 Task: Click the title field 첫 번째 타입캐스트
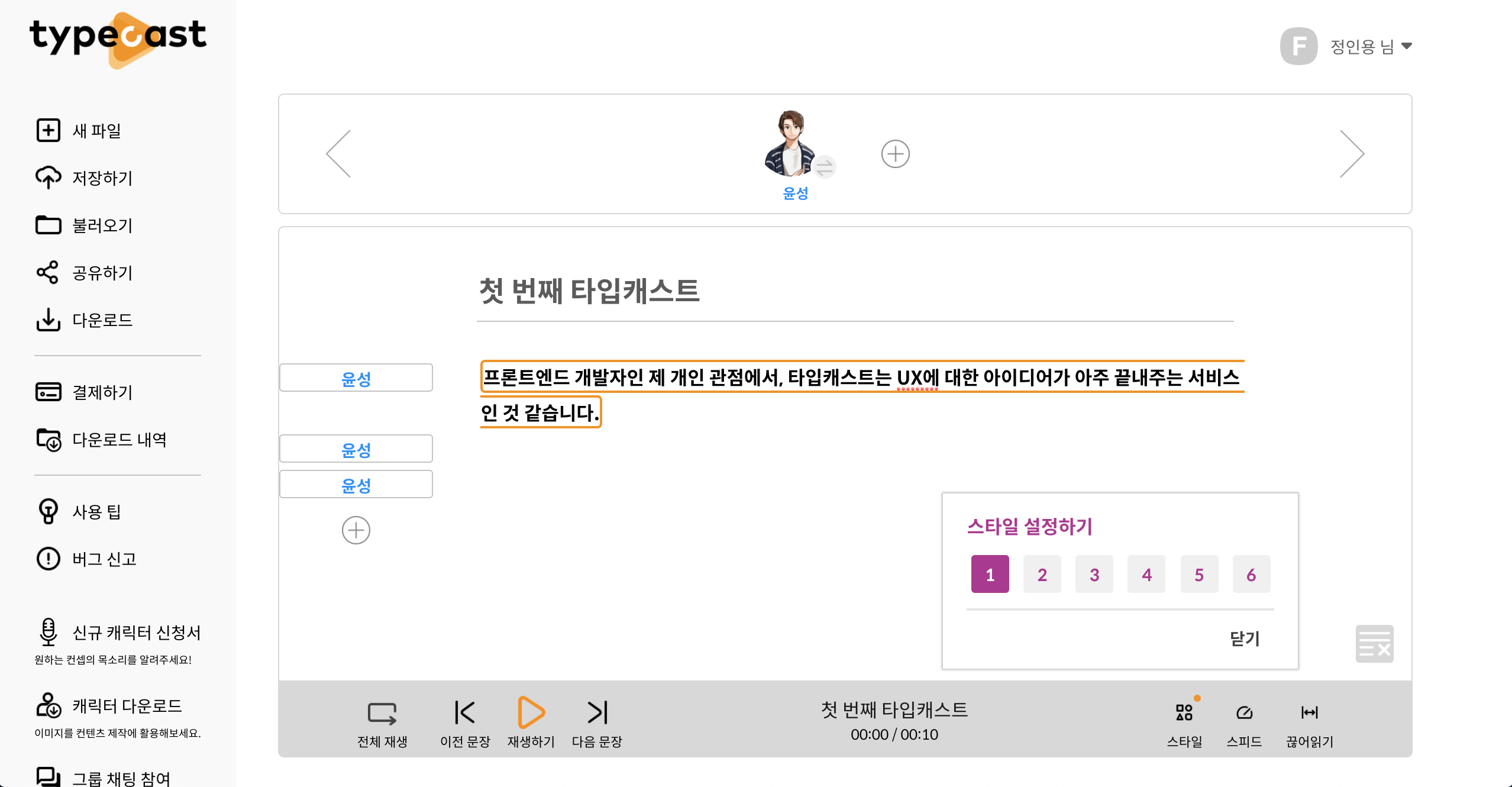(x=589, y=291)
